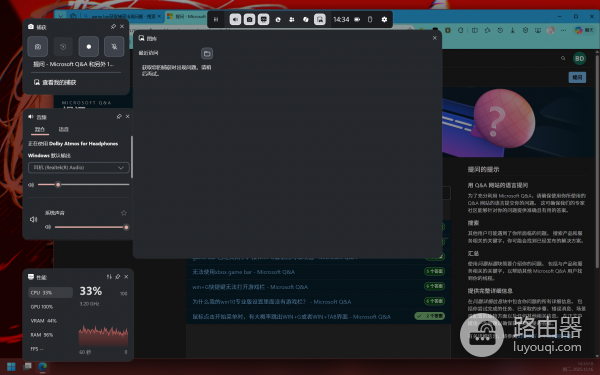The image size is (600, 375).
Task: Close the Capture widget
Action: point(122,26)
